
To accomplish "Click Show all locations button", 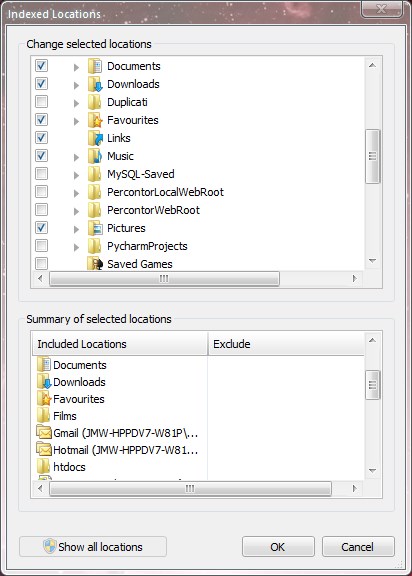I will coord(93,547).
